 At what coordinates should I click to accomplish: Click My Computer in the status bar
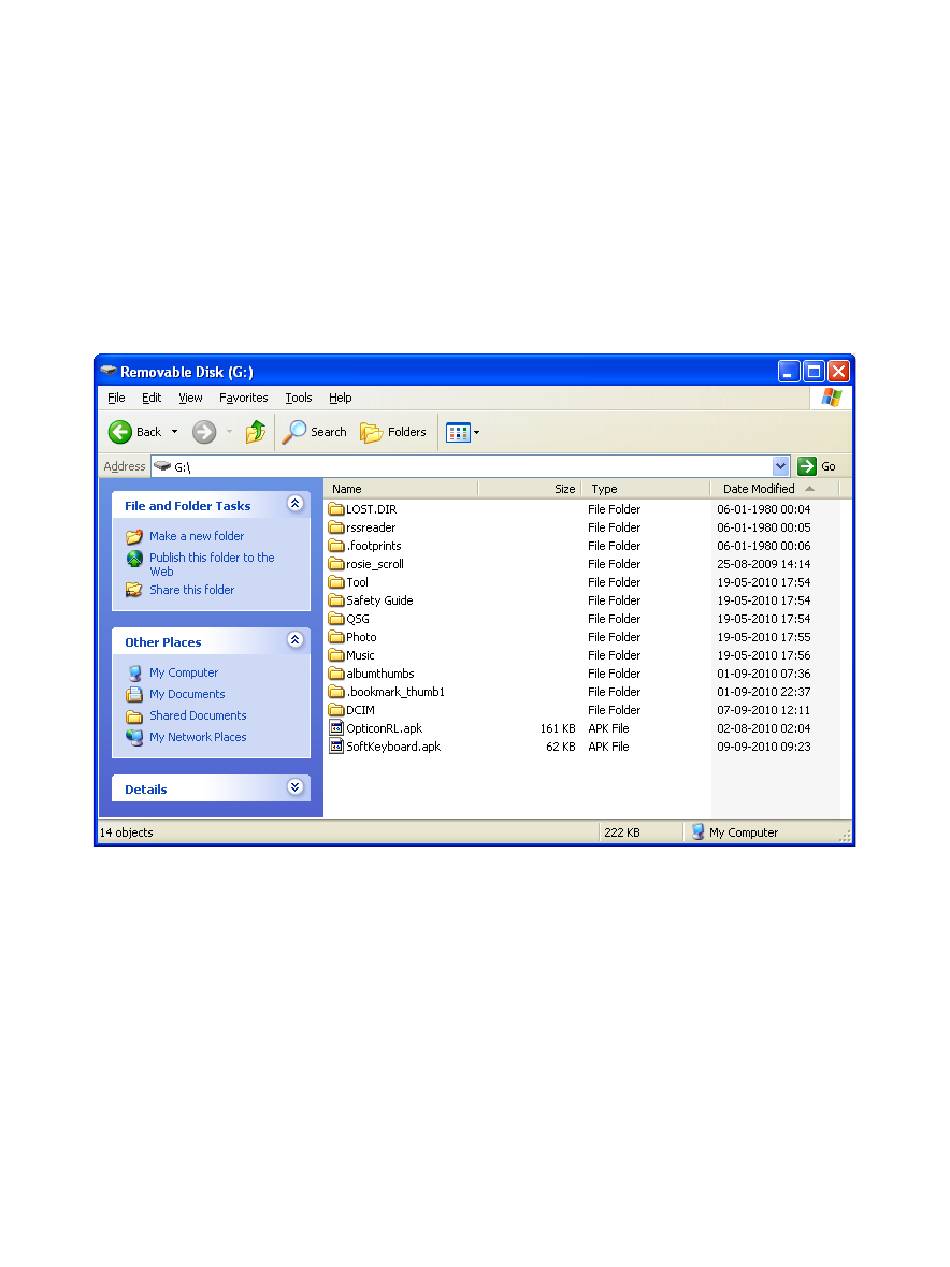(x=735, y=832)
